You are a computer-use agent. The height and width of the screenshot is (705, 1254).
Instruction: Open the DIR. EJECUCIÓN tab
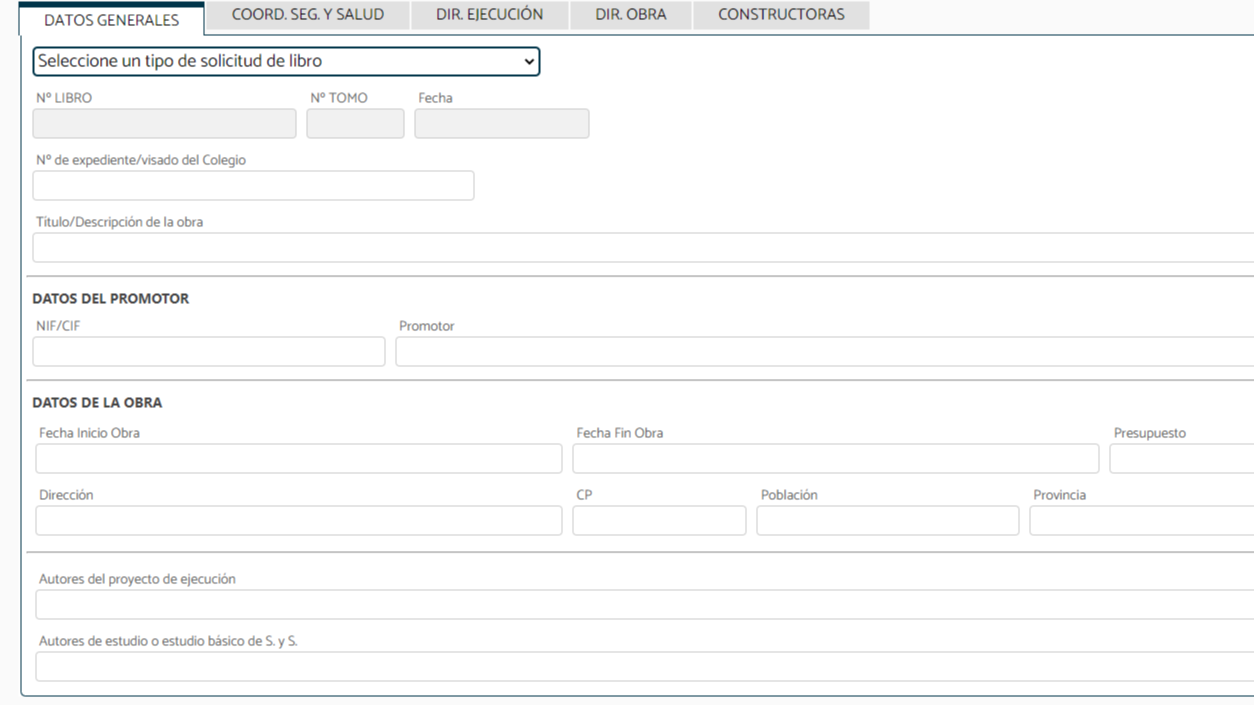click(489, 15)
